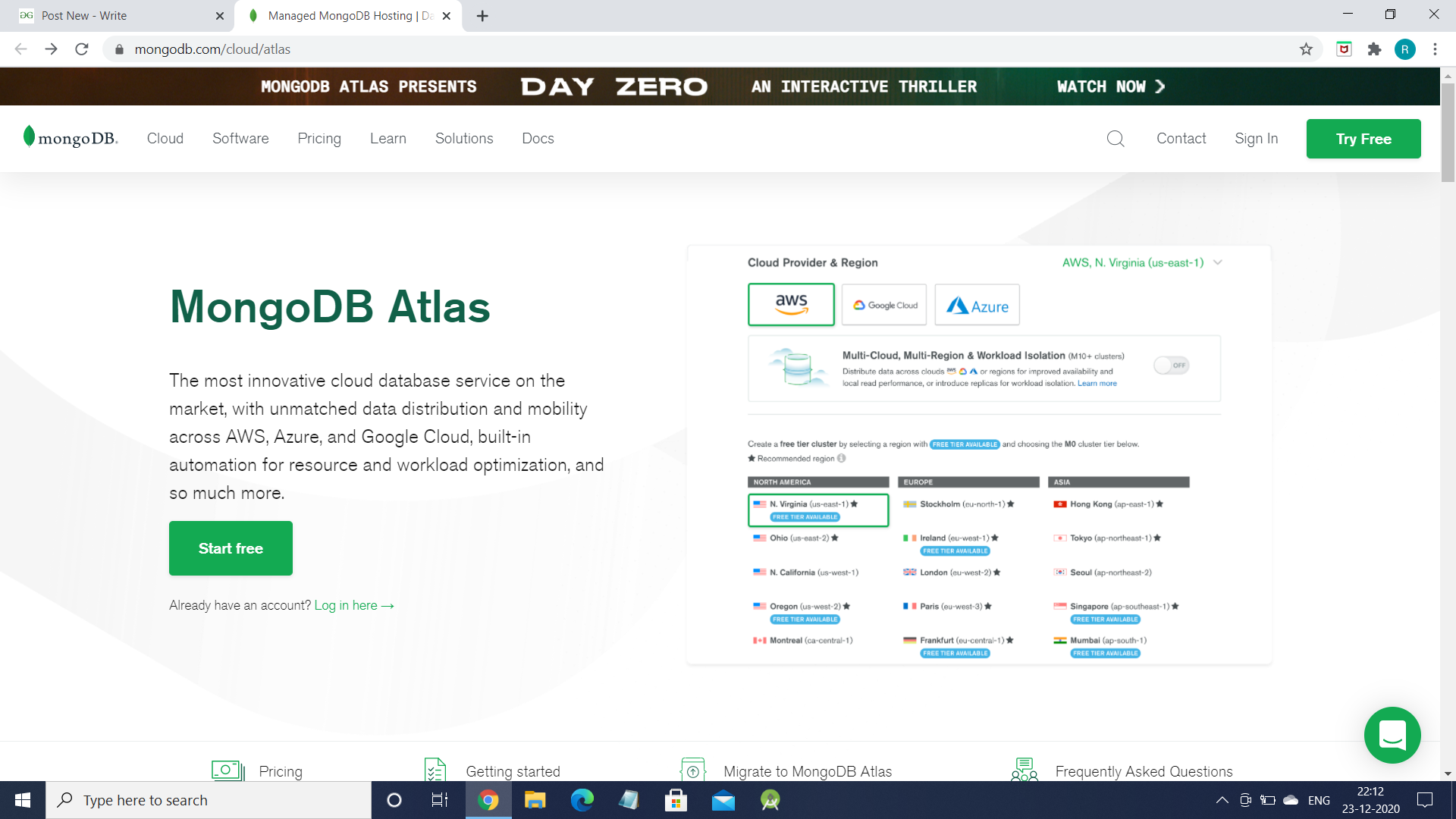Viewport: 1456px width, 819px height.
Task: Open File Explorer from the taskbar
Action: click(x=535, y=800)
